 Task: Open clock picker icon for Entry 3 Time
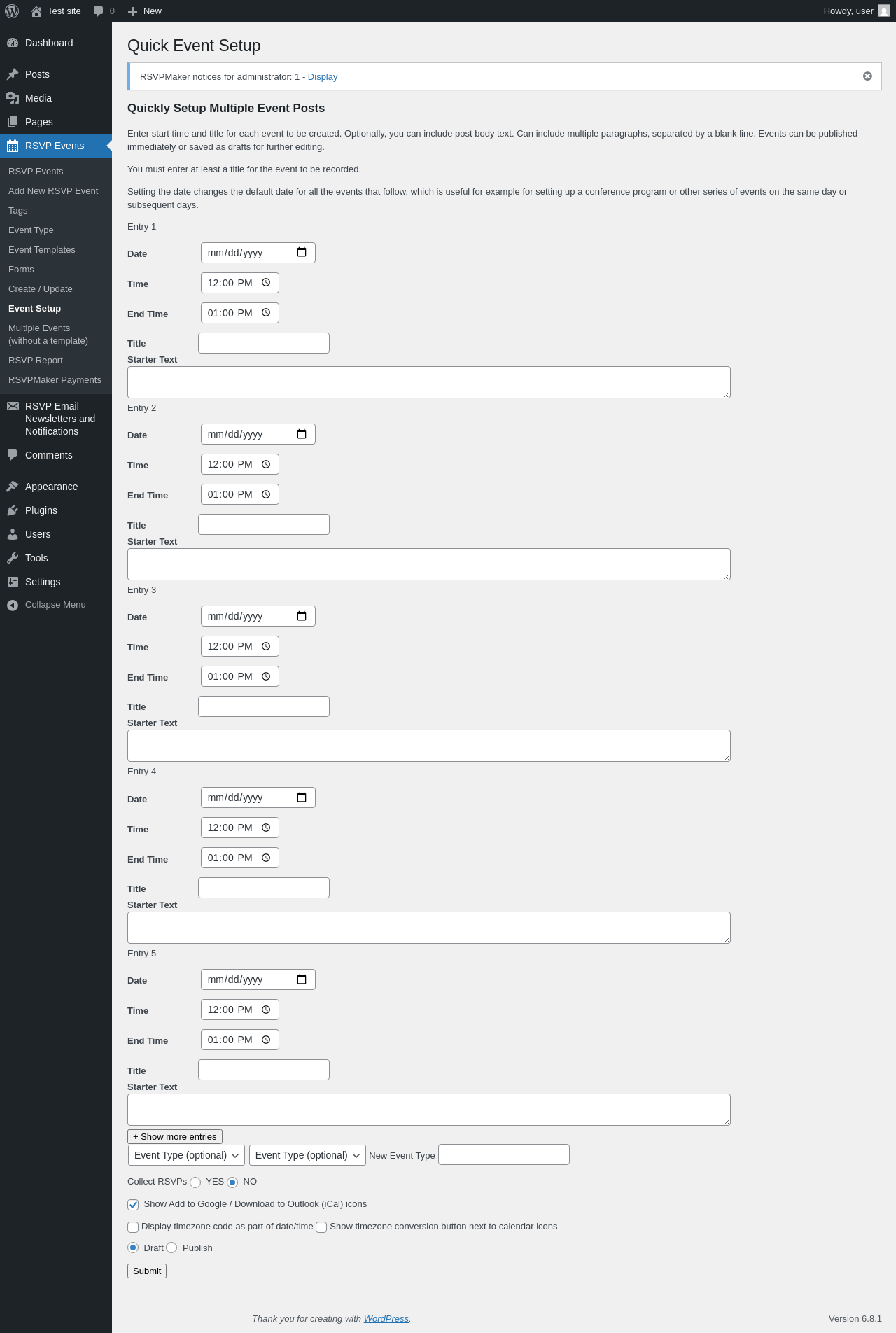click(266, 646)
